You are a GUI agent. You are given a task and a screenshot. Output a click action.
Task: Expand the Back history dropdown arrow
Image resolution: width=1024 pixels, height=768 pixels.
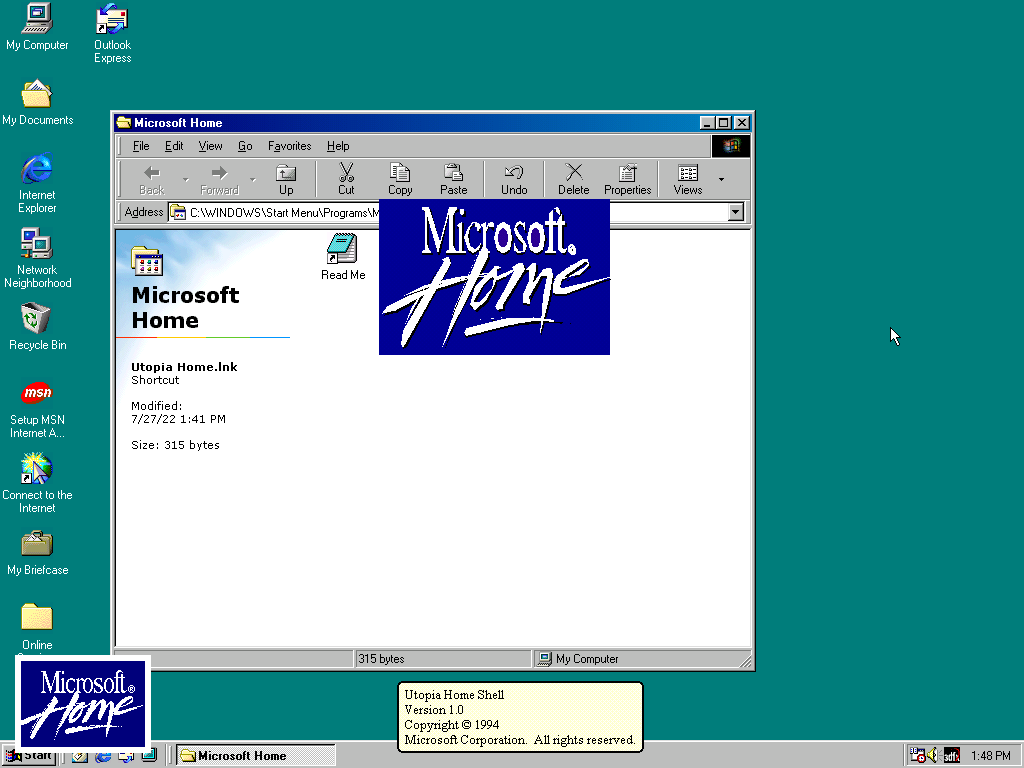pos(185,180)
